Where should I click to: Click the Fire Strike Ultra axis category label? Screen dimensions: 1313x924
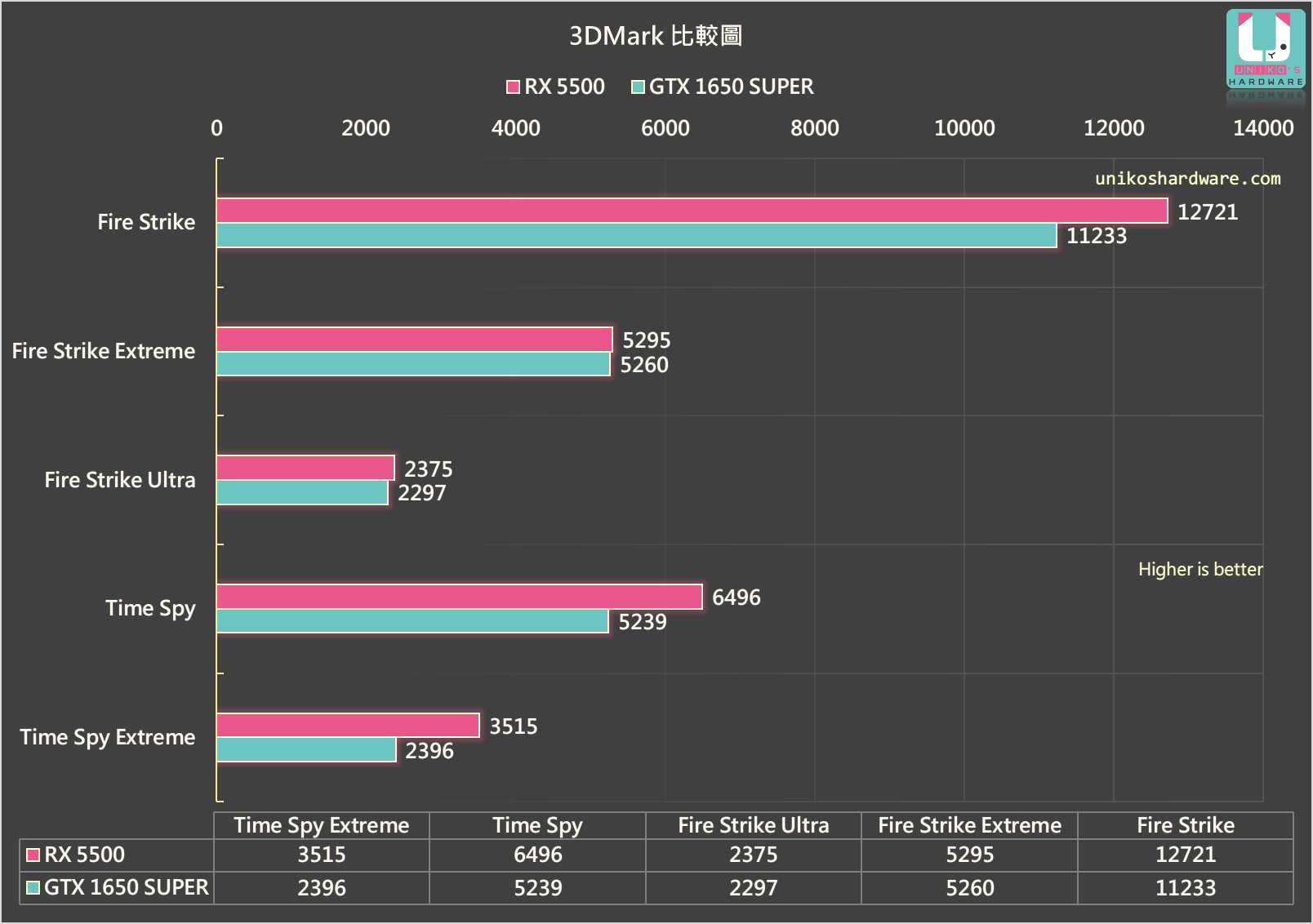(x=120, y=480)
